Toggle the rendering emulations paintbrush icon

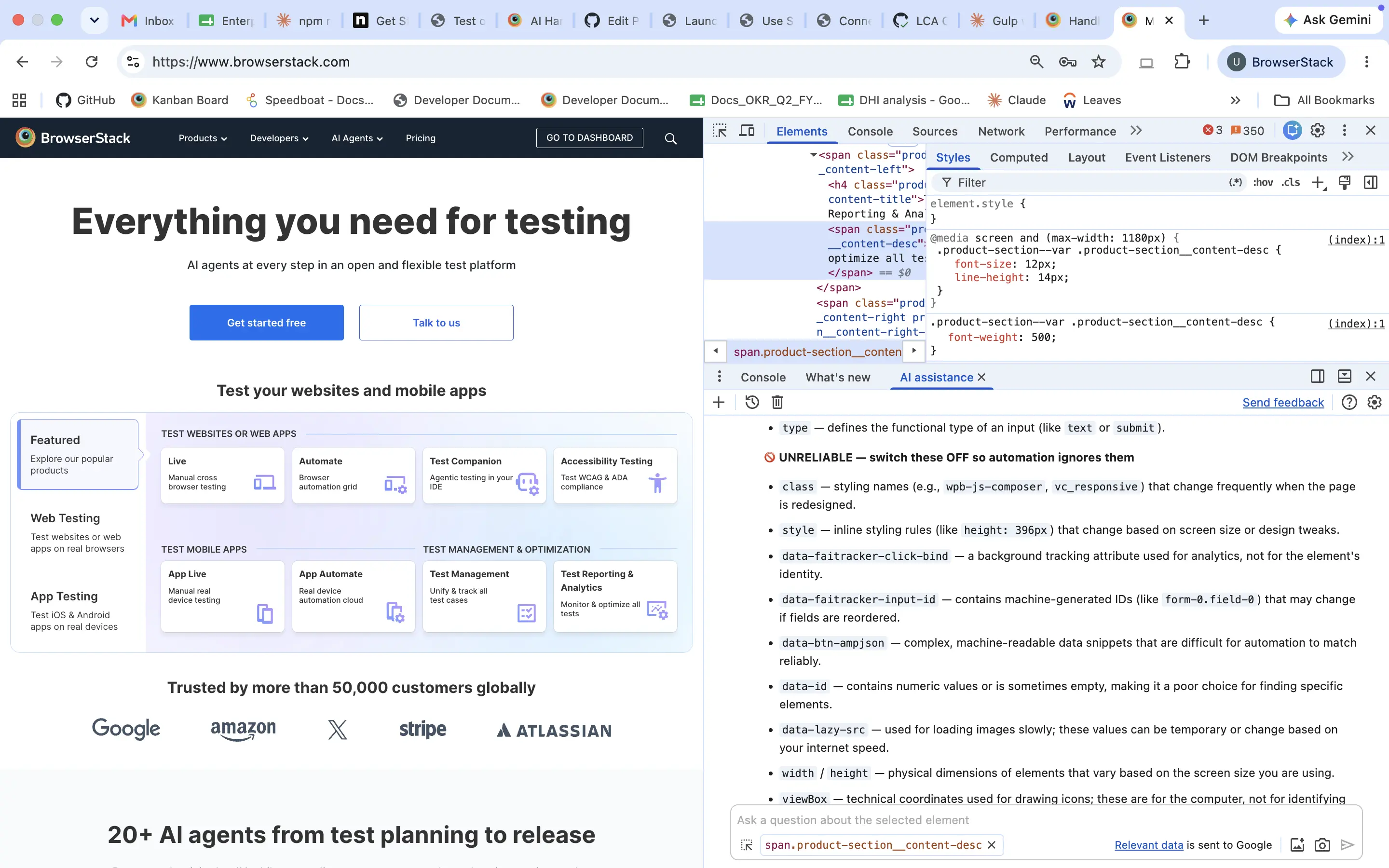pos(1344,183)
